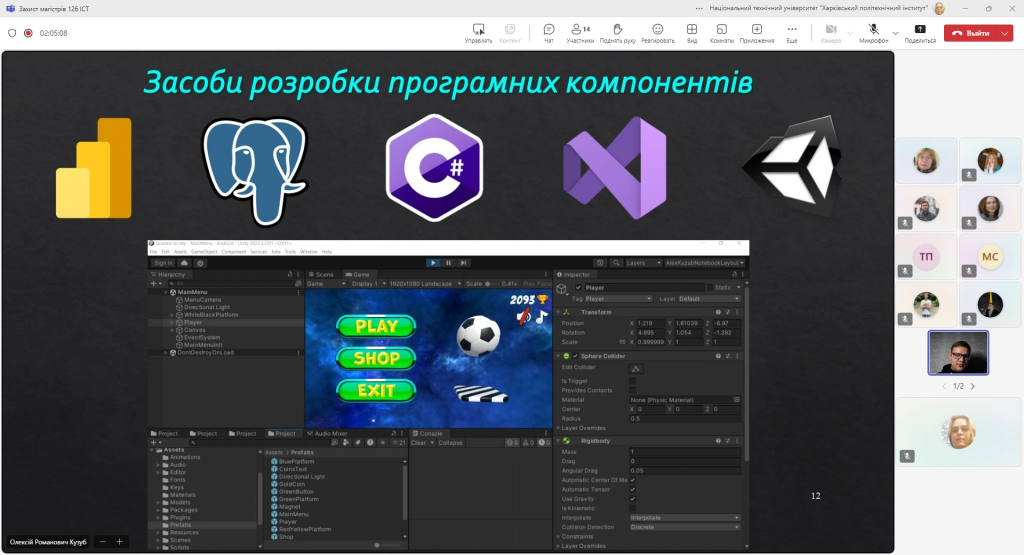The height and width of the screenshot is (555, 1024).
Task: Show the participants list
Action: (x=580, y=33)
